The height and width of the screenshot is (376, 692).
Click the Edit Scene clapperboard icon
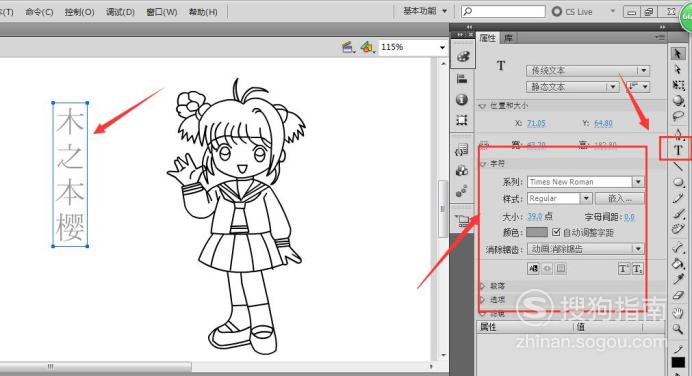[348, 47]
